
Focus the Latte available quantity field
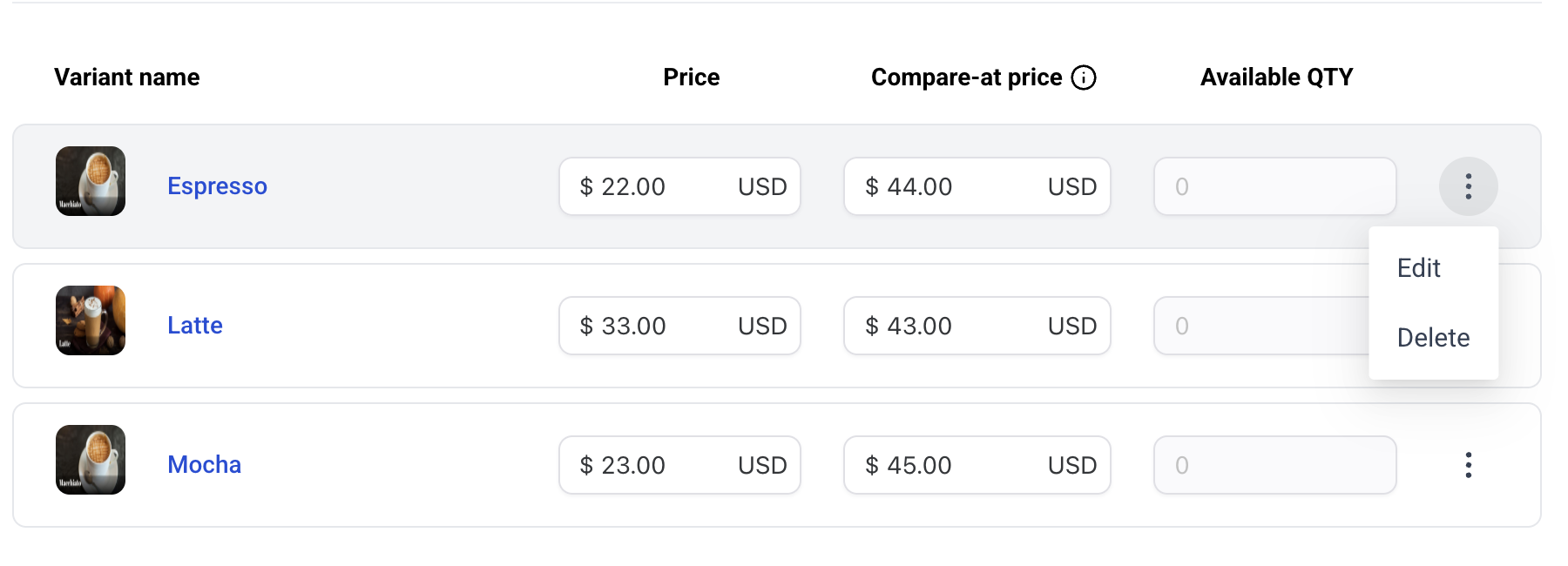[x=1260, y=326]
